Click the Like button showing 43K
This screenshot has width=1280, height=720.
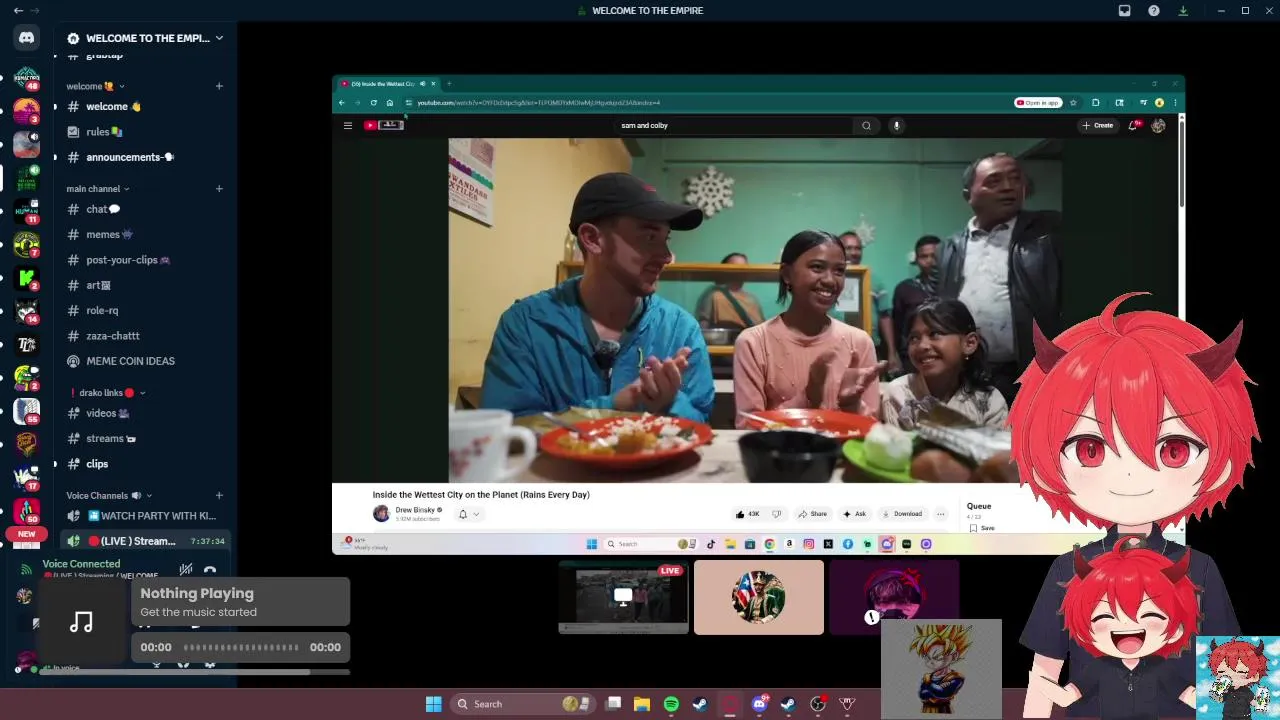pyautogui.click(x=748, y=514)
